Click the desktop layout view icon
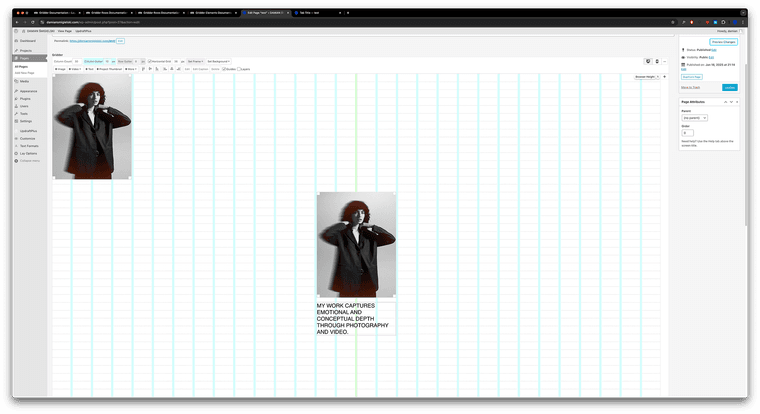 (x=648, y=61)
